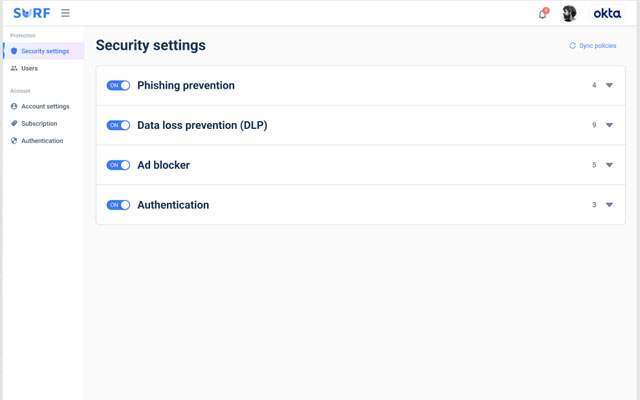Expand the Authentication row arrow
Viewport: 640px width, 400px height.
tap(609, 205)
